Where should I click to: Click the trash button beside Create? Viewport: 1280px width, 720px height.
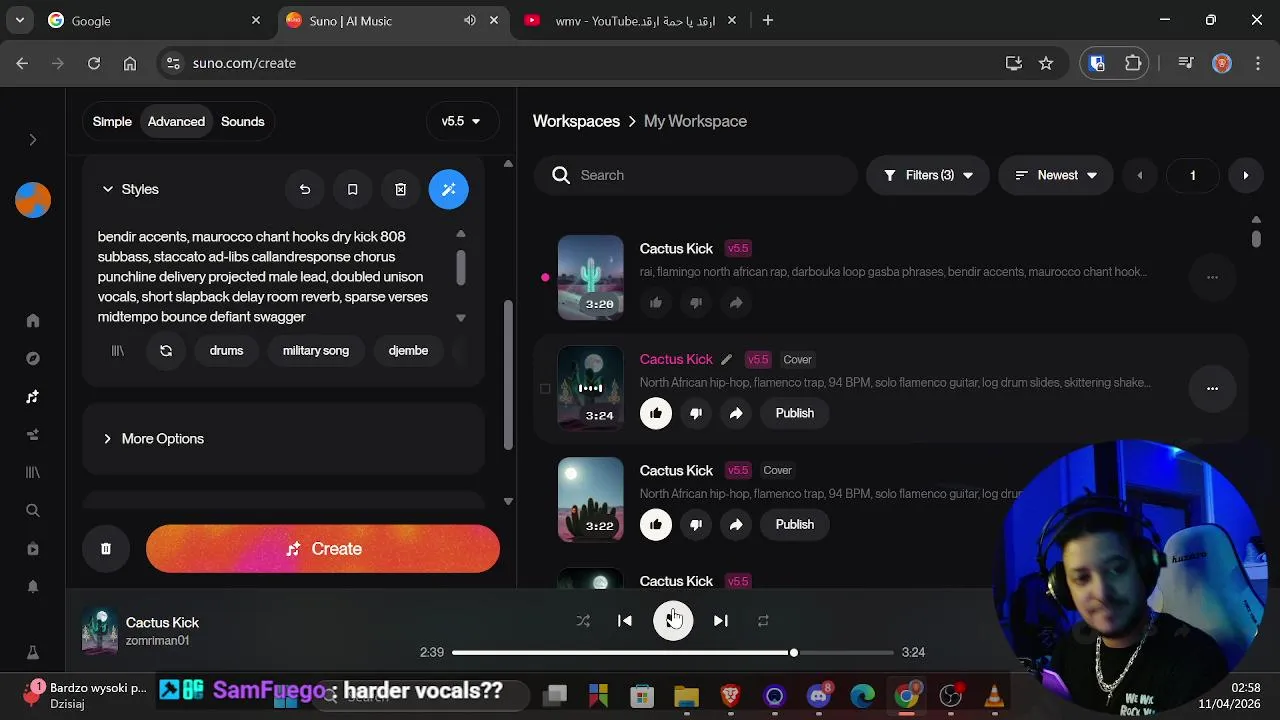(106, 549)
